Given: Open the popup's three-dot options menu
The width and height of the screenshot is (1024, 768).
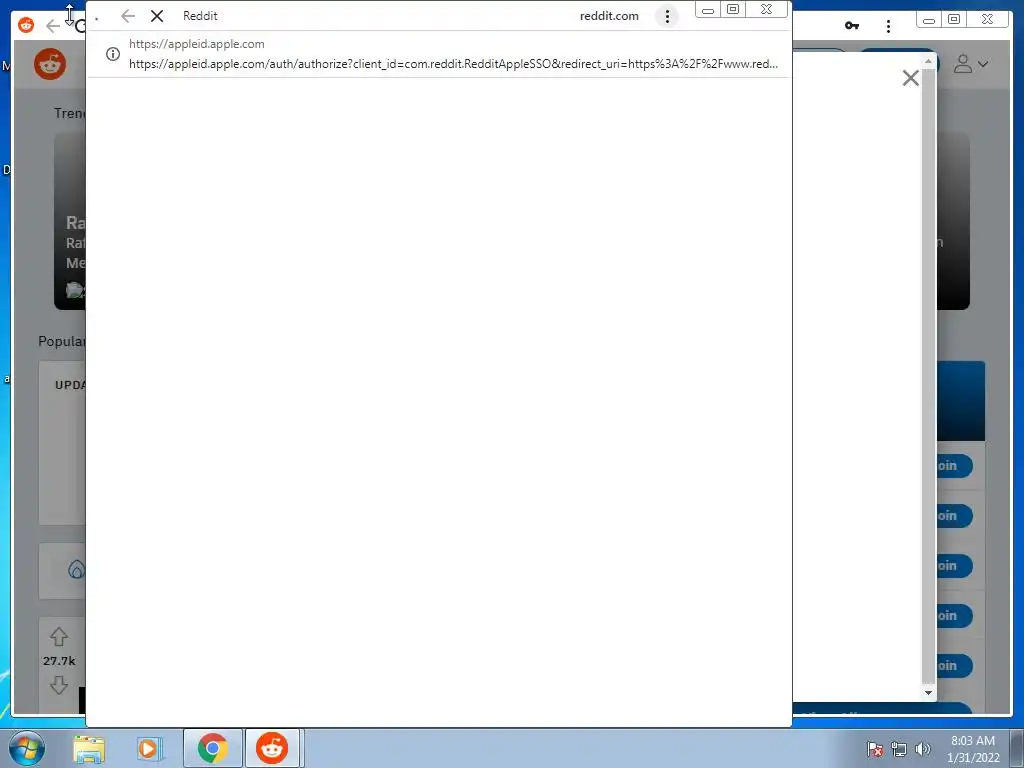Looking at the screenshot, I should point(667,16).
